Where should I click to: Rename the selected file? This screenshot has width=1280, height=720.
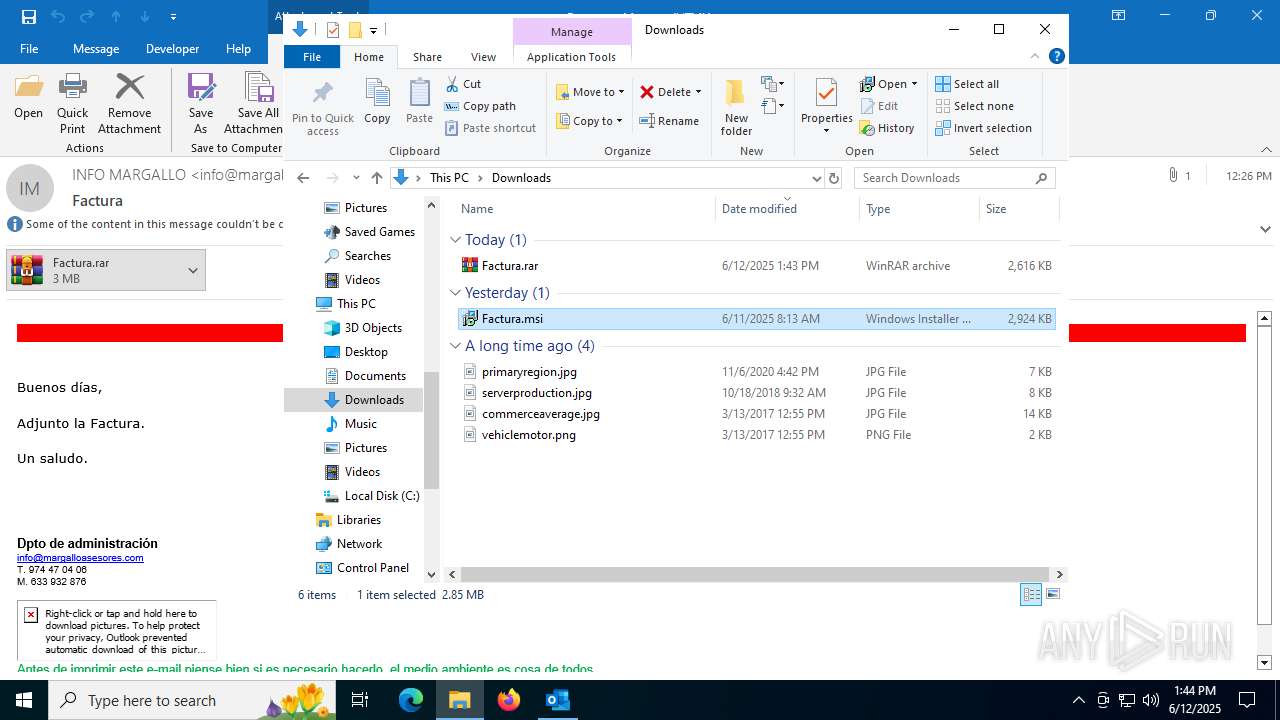click(x=669, y=121)
